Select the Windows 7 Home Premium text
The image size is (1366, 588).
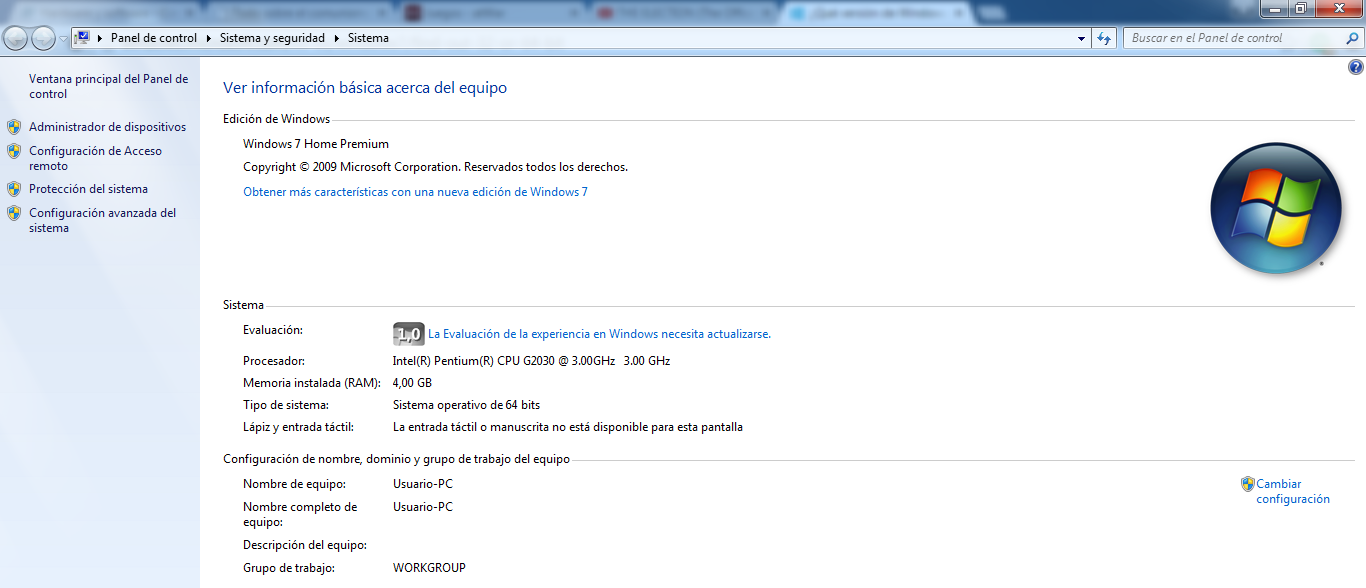316,144
